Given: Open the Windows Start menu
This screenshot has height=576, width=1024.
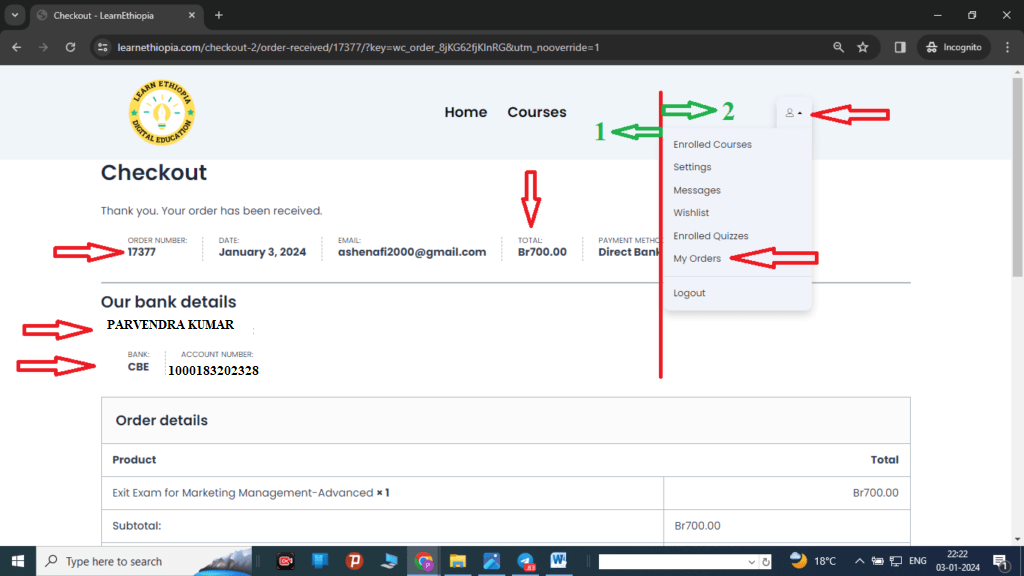Looking at the screenshot, I should tap(18, 561).
